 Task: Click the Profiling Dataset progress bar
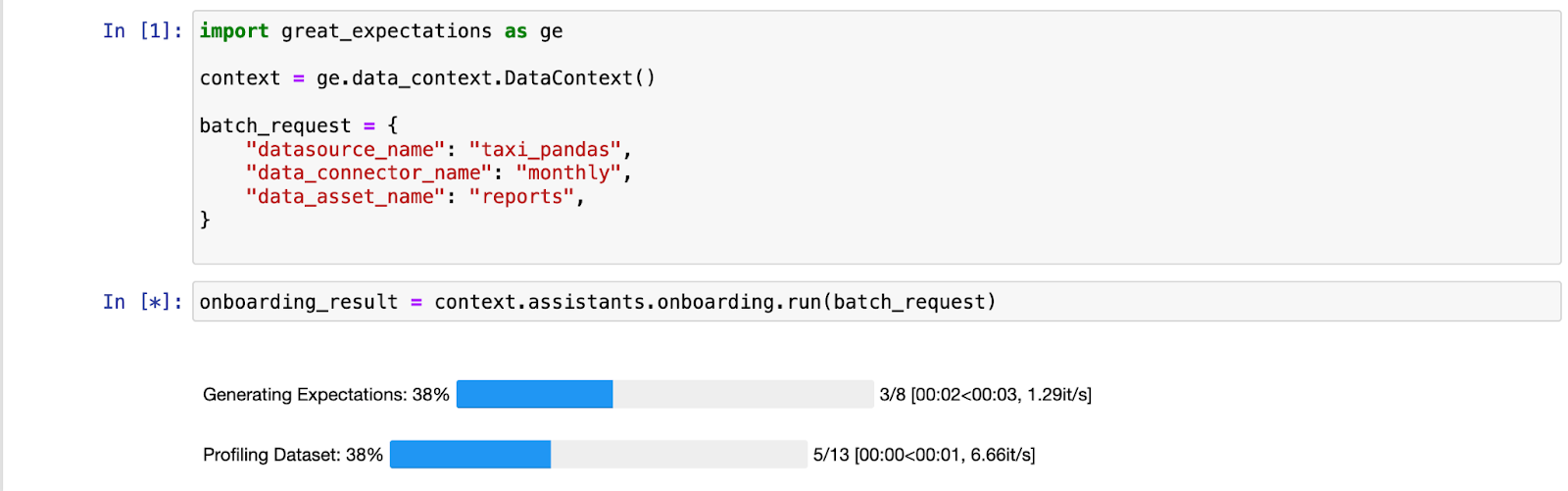coord(598,455)
